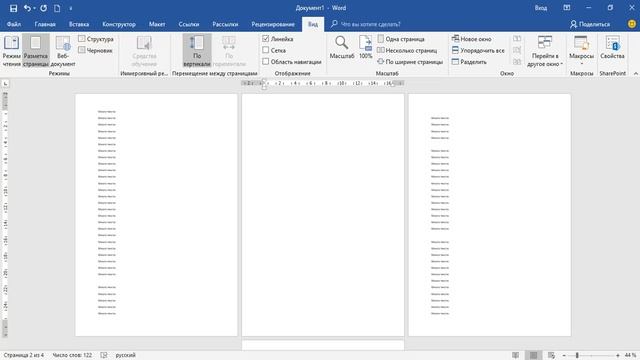The image size is (640, 360).
Task: Click the tab stop selector on ruler corner
Action: pos(5,83)
